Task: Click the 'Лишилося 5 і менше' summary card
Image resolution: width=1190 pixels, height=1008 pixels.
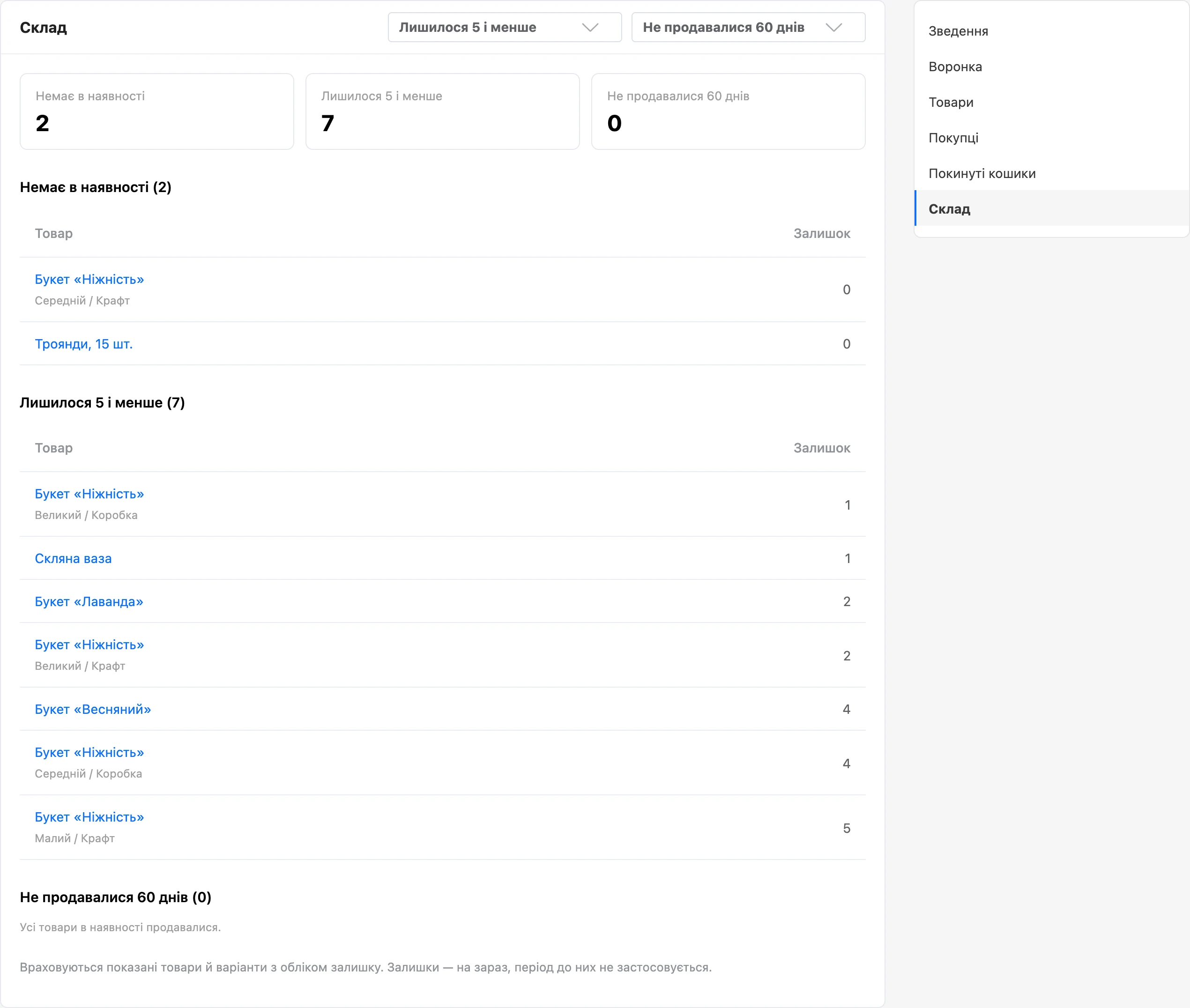Action: pyautogui.click(x=442, y=111)
